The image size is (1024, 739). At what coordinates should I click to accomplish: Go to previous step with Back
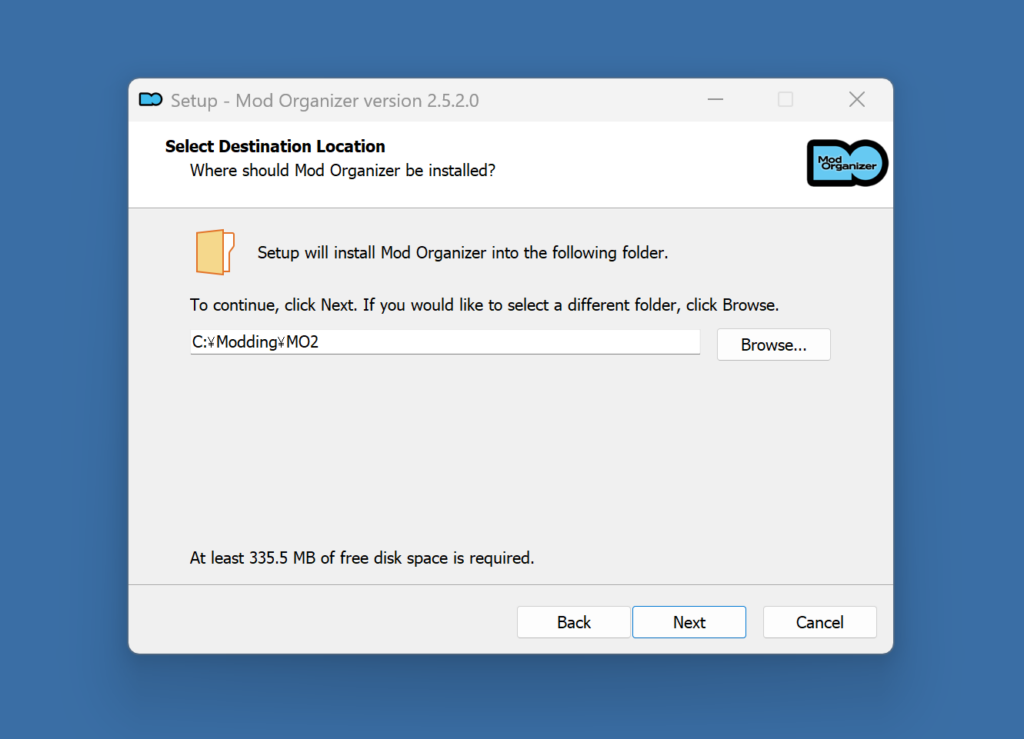coord(573,622)
